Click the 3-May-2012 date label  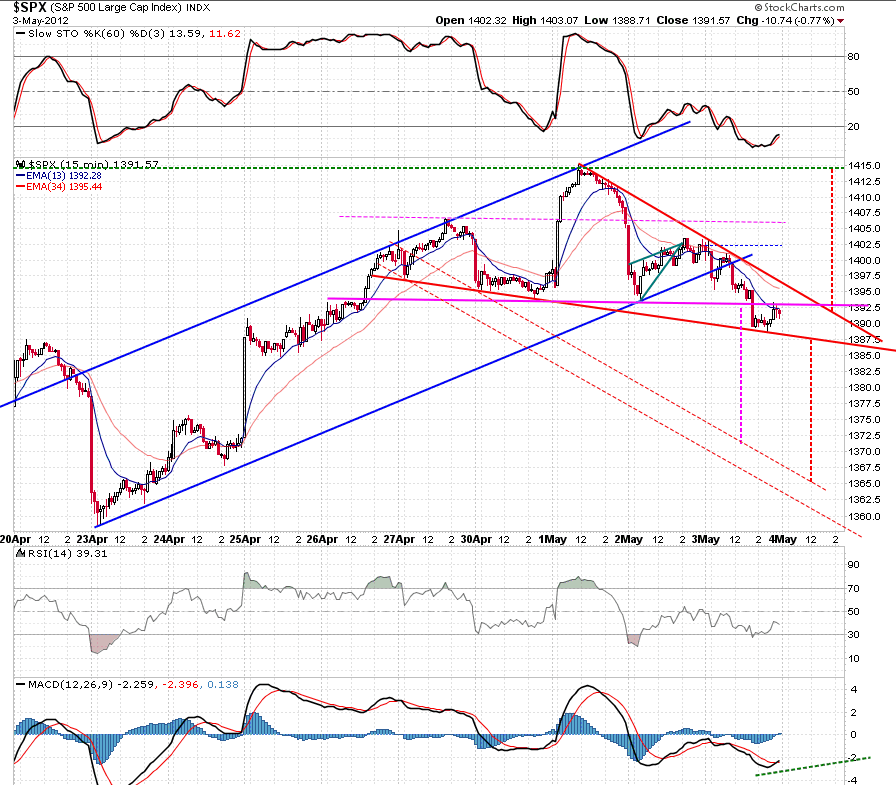tap(41, 21)
